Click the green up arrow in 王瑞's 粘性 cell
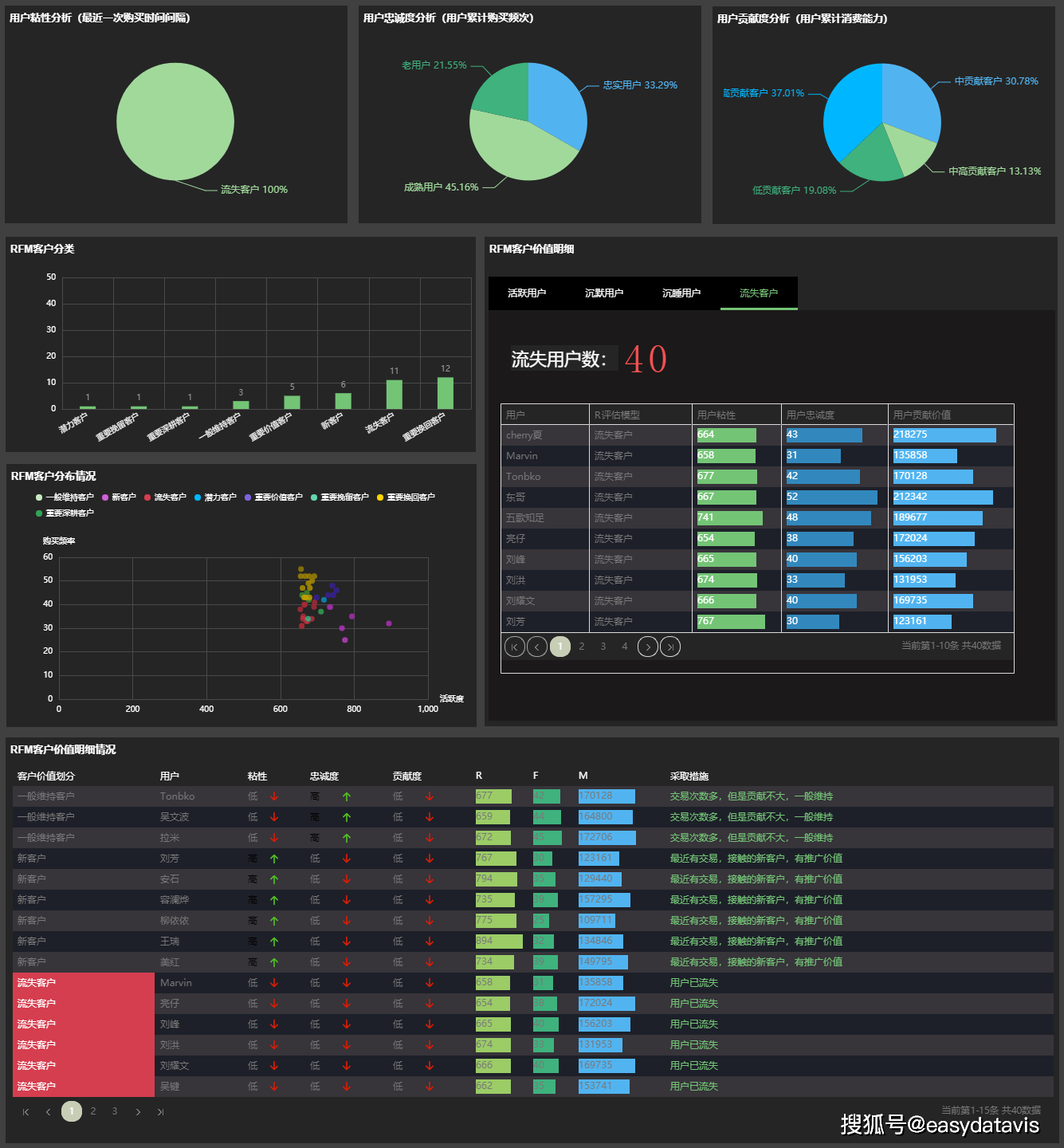This screenshot has width=1064, height=1148. (x=274, y=942)
